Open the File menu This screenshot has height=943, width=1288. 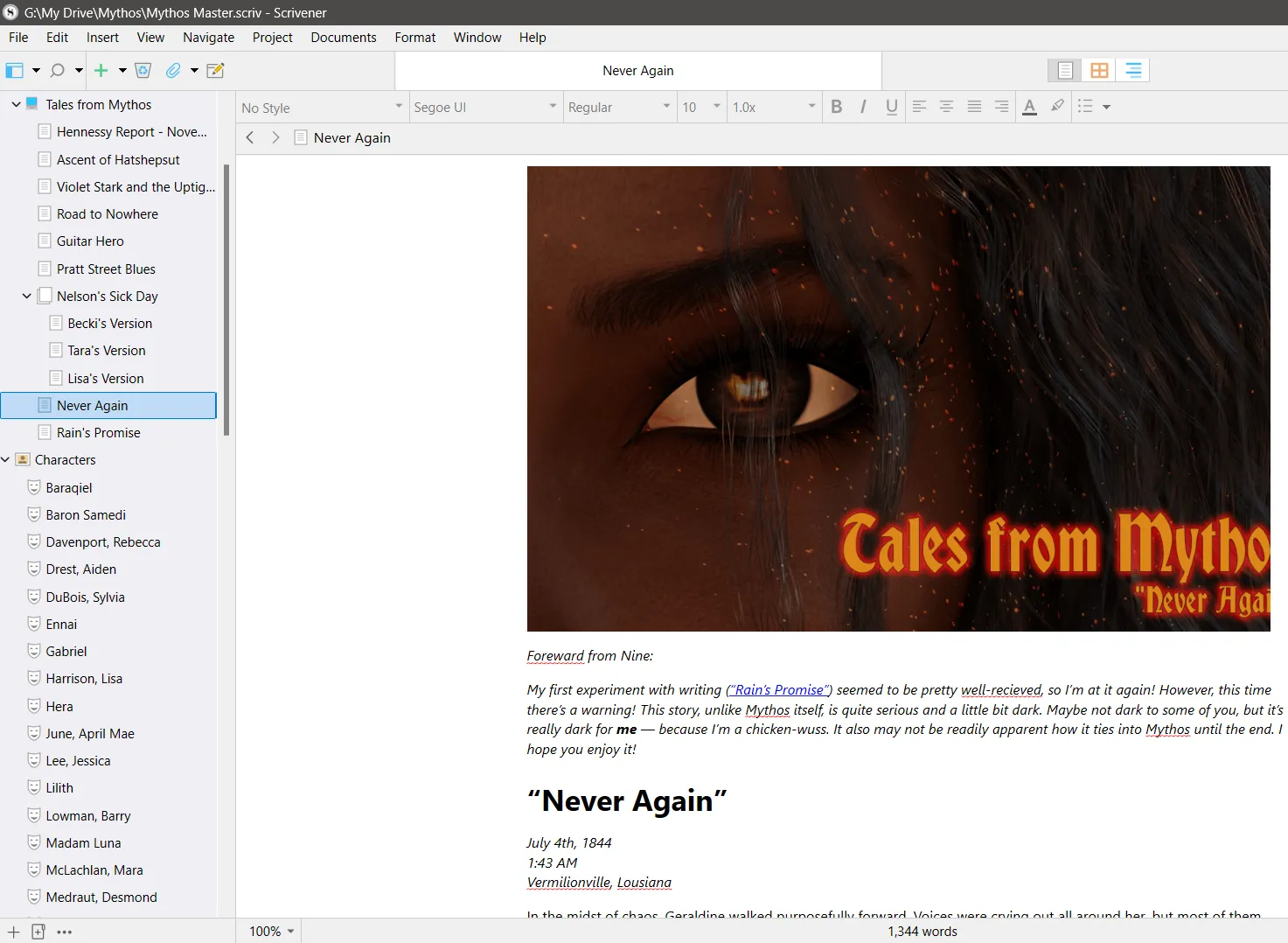click(18, 38)
